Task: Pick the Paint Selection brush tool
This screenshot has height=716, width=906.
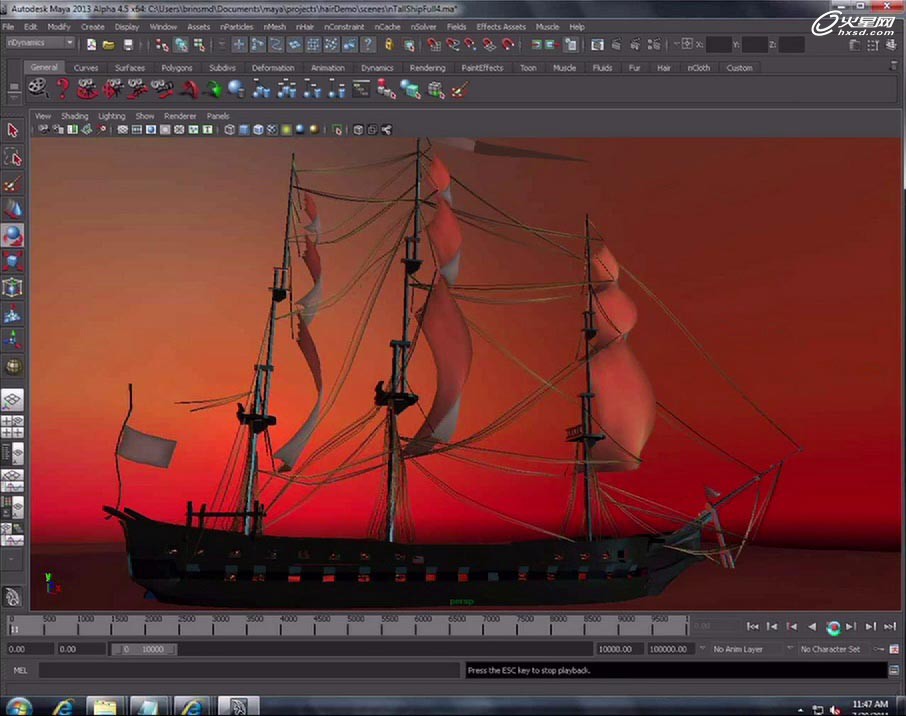Action: pyautogui.click(x=13, y=184)
